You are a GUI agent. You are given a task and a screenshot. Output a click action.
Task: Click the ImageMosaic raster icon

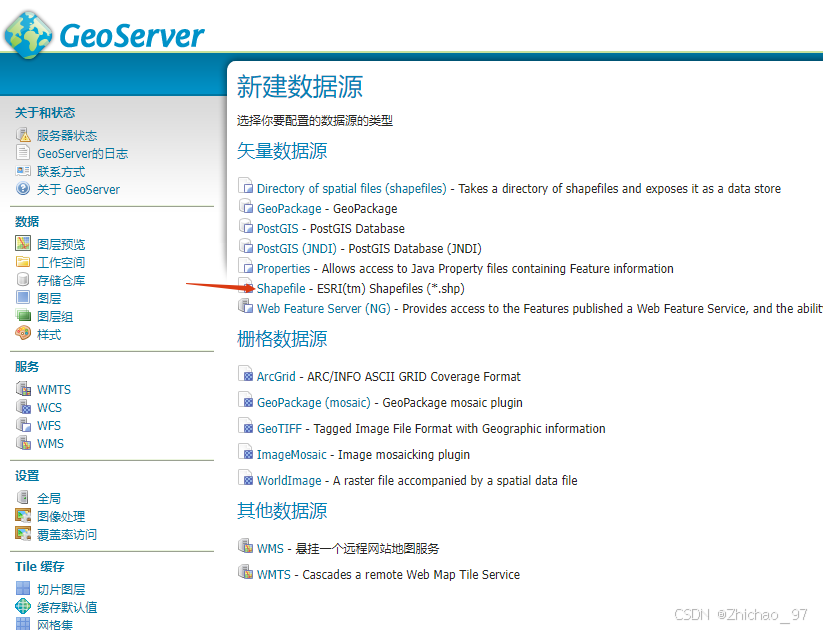(246, 452)
